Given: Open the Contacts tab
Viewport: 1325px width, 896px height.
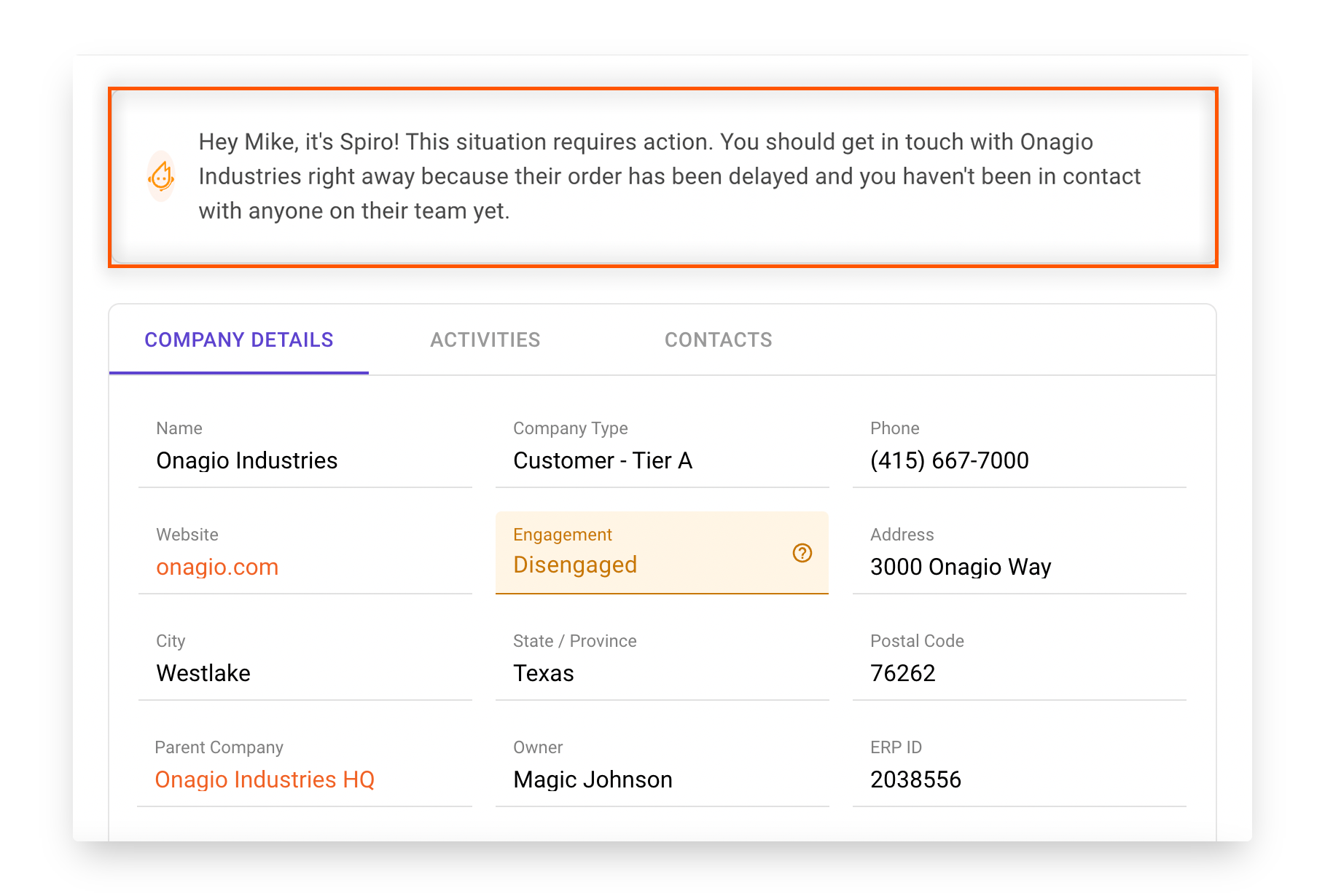Looking at the screenshot, I should click(719, 339).
